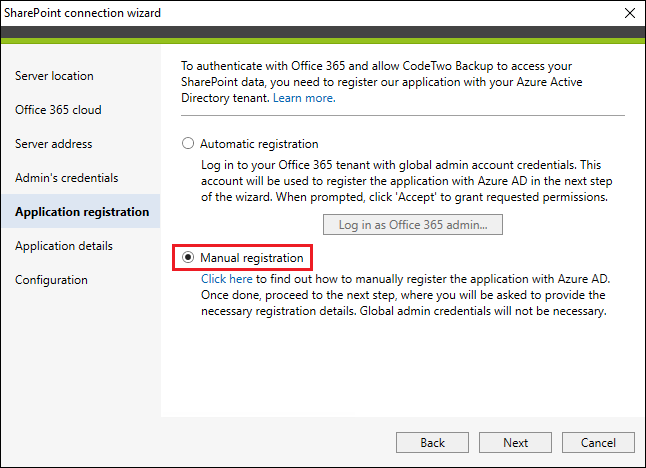Click the Automatic registration description paragraph
Viewport: 646px width, 468px height.
407,181
